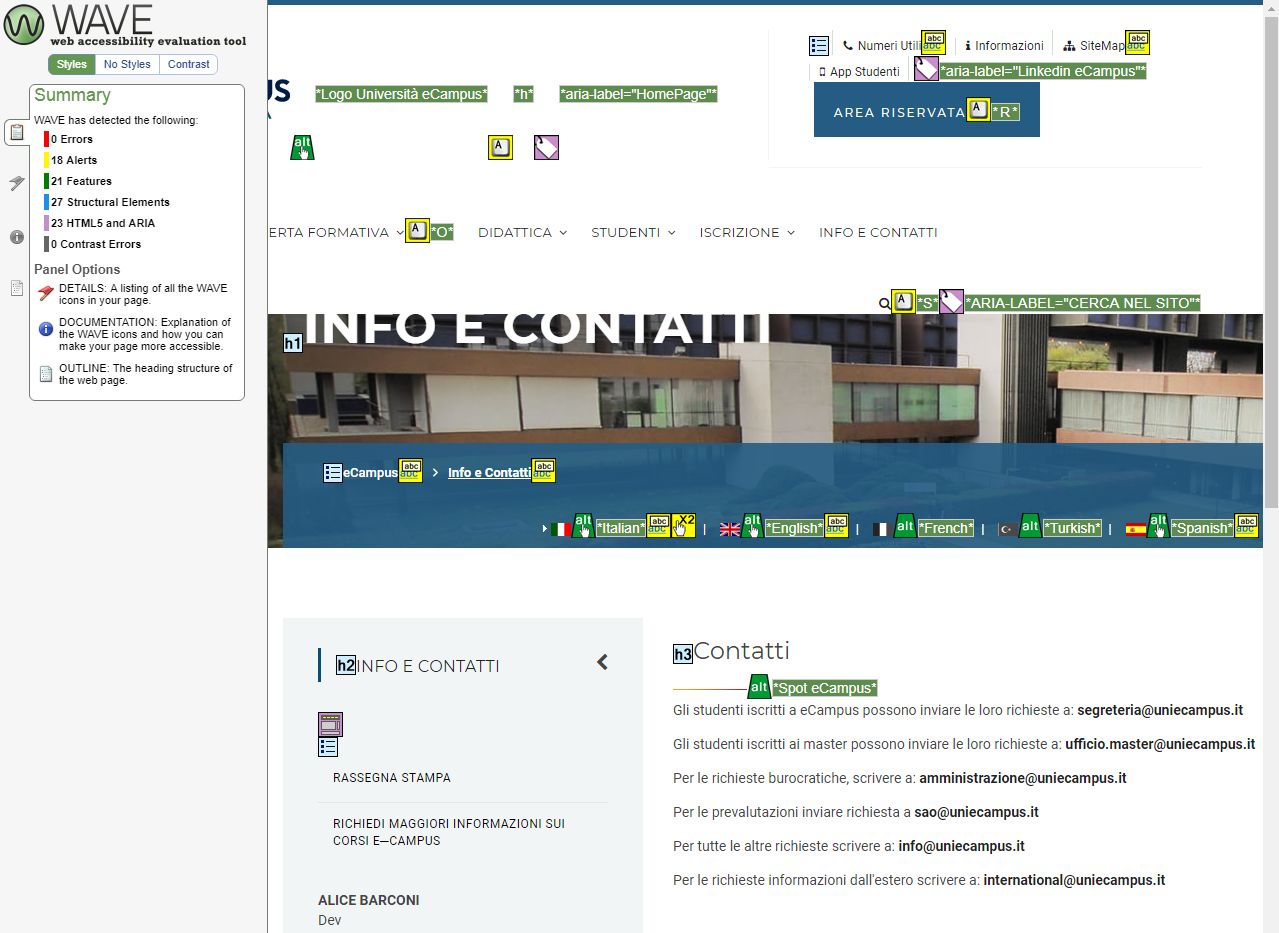Click the segreteria@uniecampus.it email link

pos(1160,710)
